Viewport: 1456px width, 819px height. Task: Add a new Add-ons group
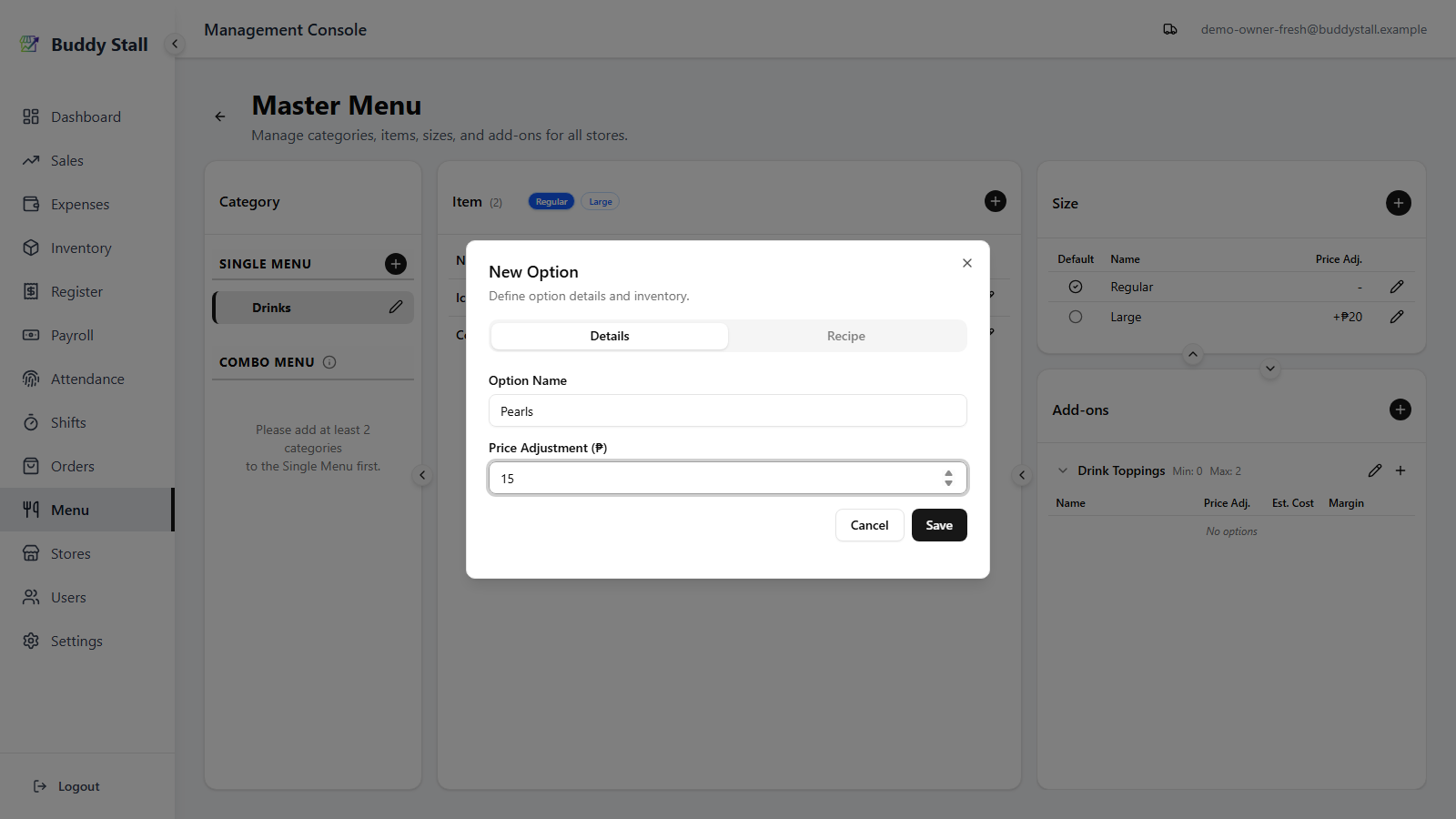[x=1400, y=409]
